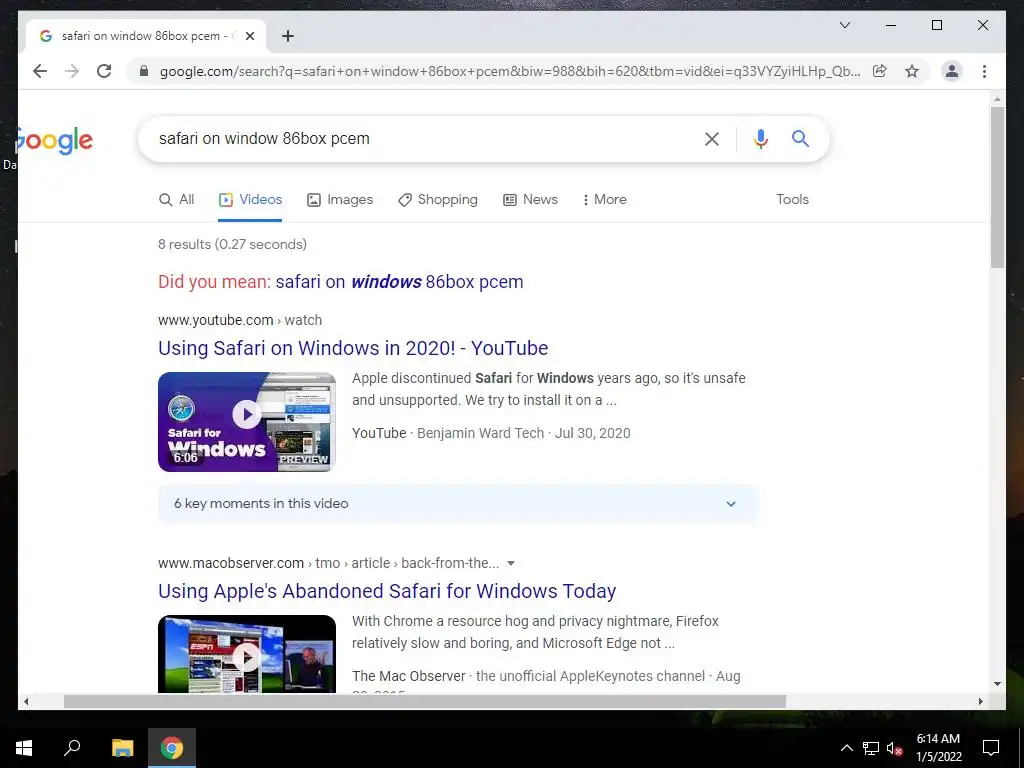Open taskbar search magnifier
This screenshot has width=1024, height=768.
[72, 748]
